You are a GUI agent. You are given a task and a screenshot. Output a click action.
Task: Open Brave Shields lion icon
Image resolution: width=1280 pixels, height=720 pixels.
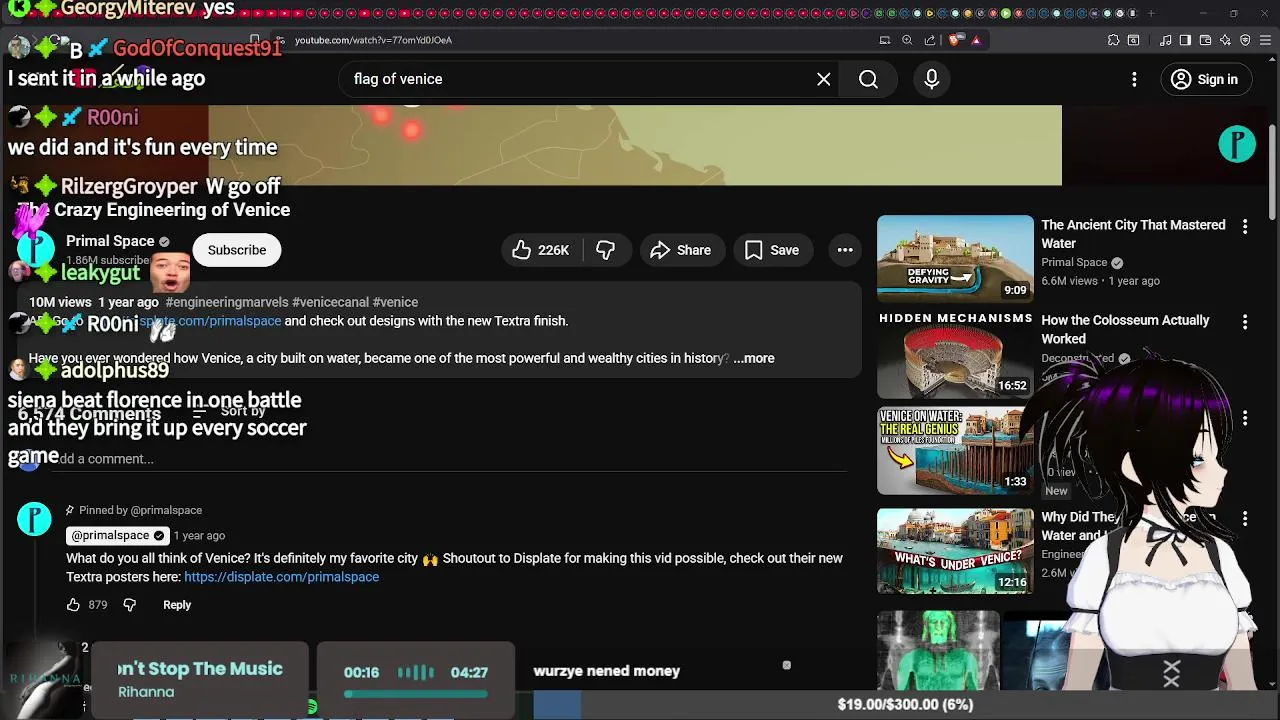click(x=955, y=40)
